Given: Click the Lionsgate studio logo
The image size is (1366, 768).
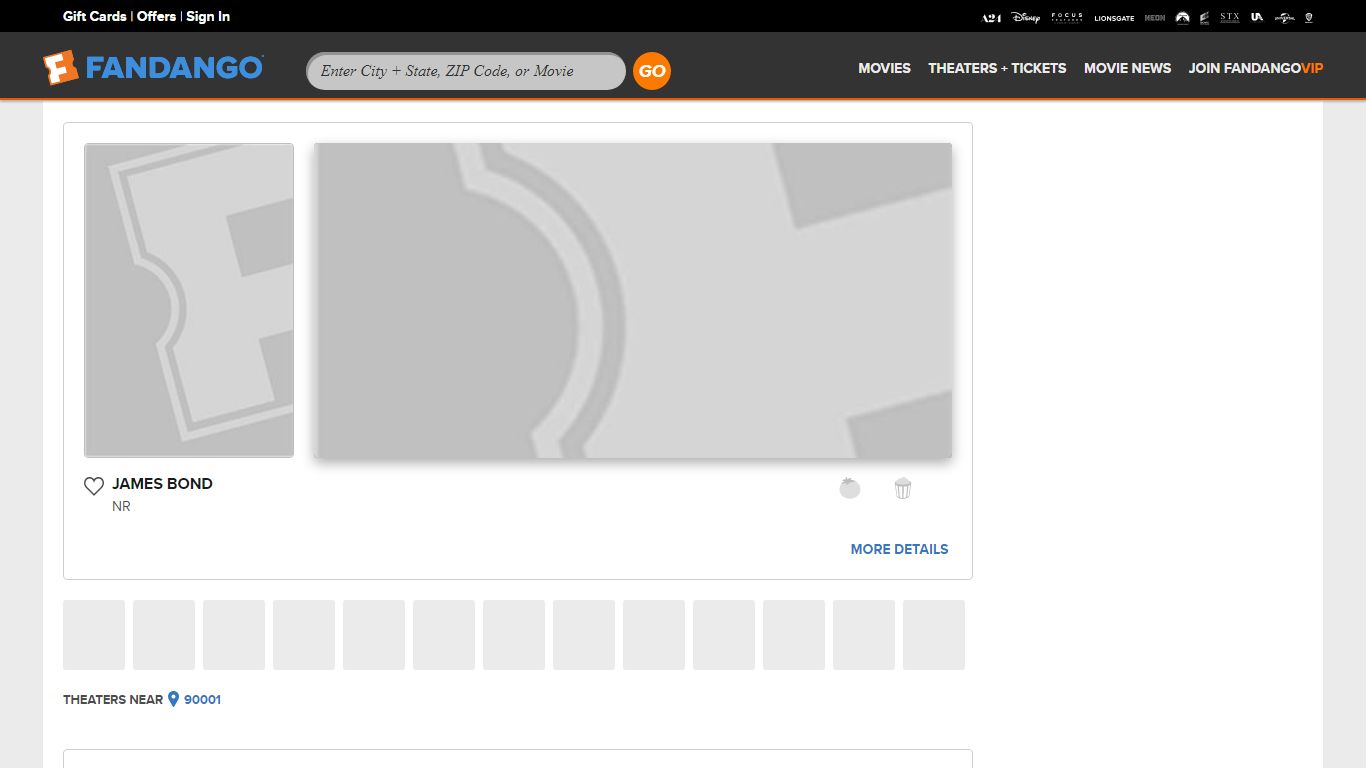Looking at the screenshot, I should [x=1114, y=18].
